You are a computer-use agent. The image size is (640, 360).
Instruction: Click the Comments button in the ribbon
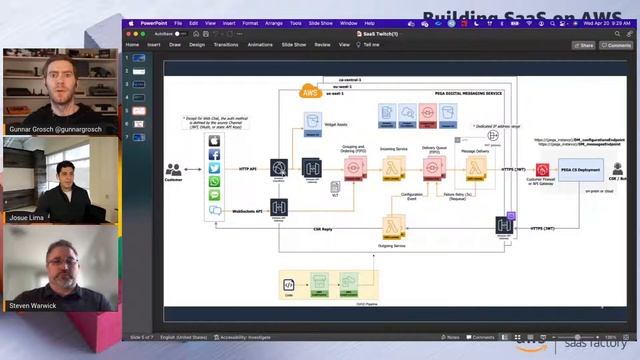coord(616,45)
